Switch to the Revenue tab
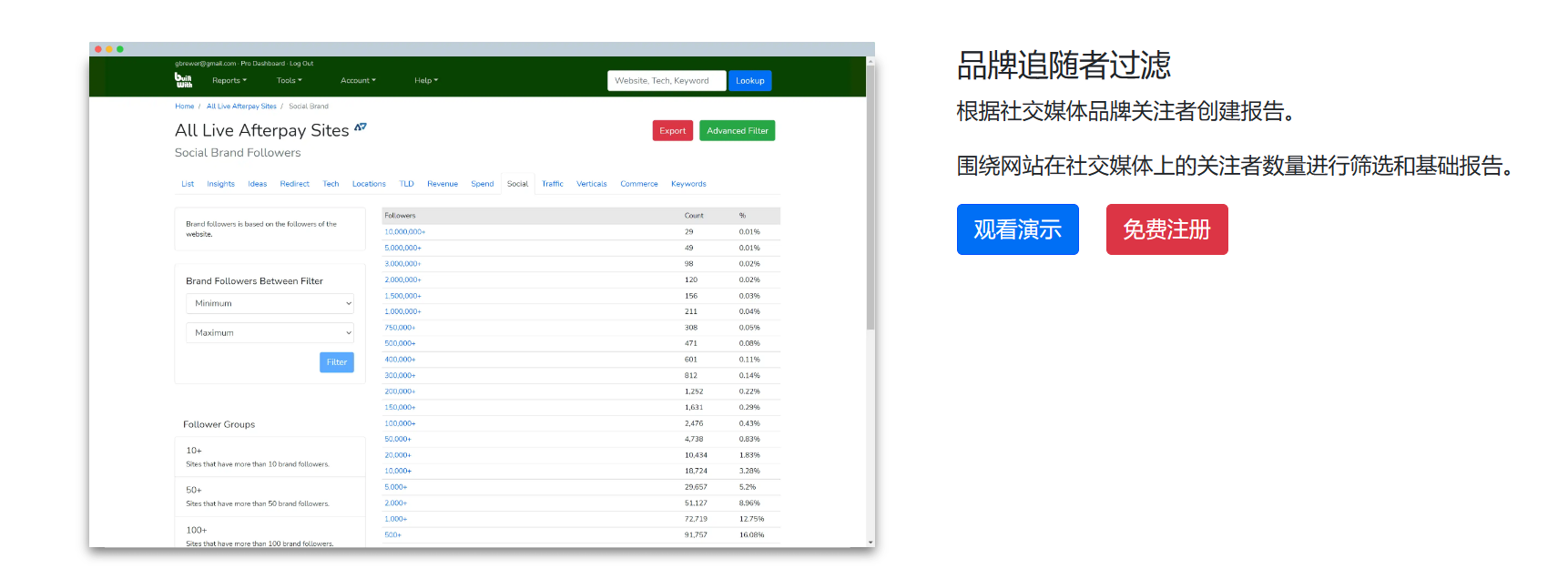 (443, 184)
